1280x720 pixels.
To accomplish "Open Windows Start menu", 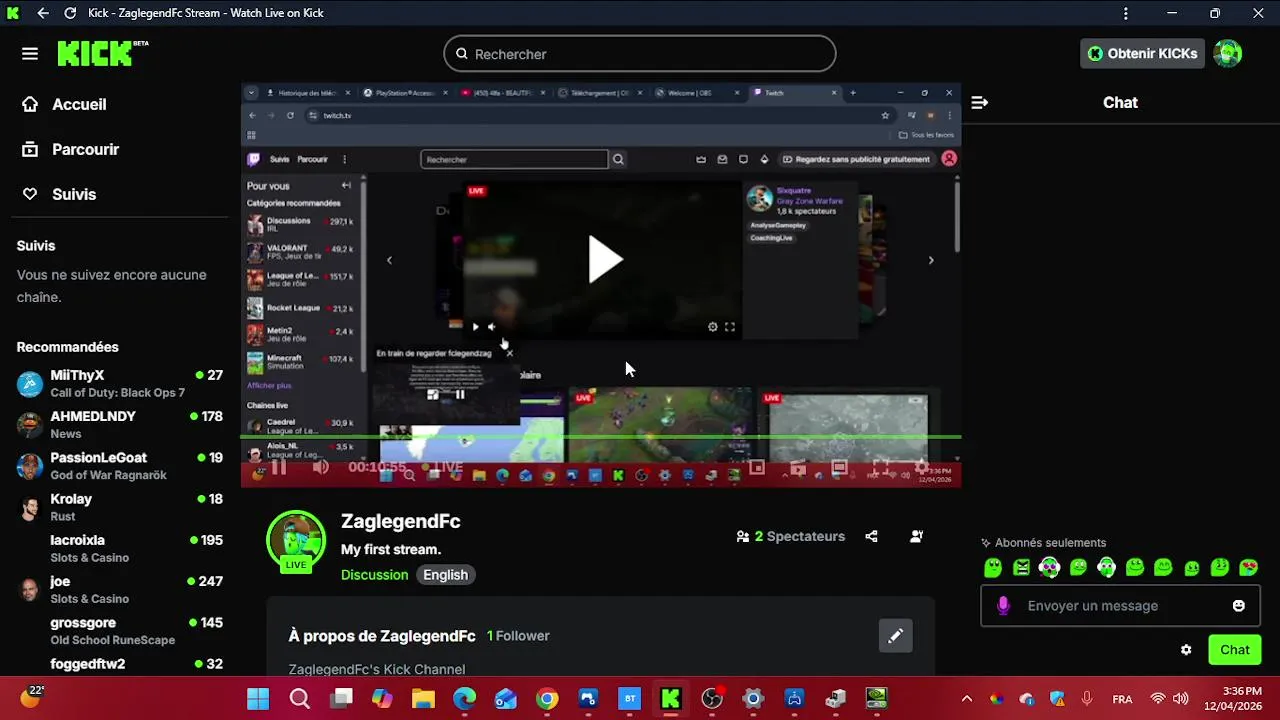I will (258, 698).
